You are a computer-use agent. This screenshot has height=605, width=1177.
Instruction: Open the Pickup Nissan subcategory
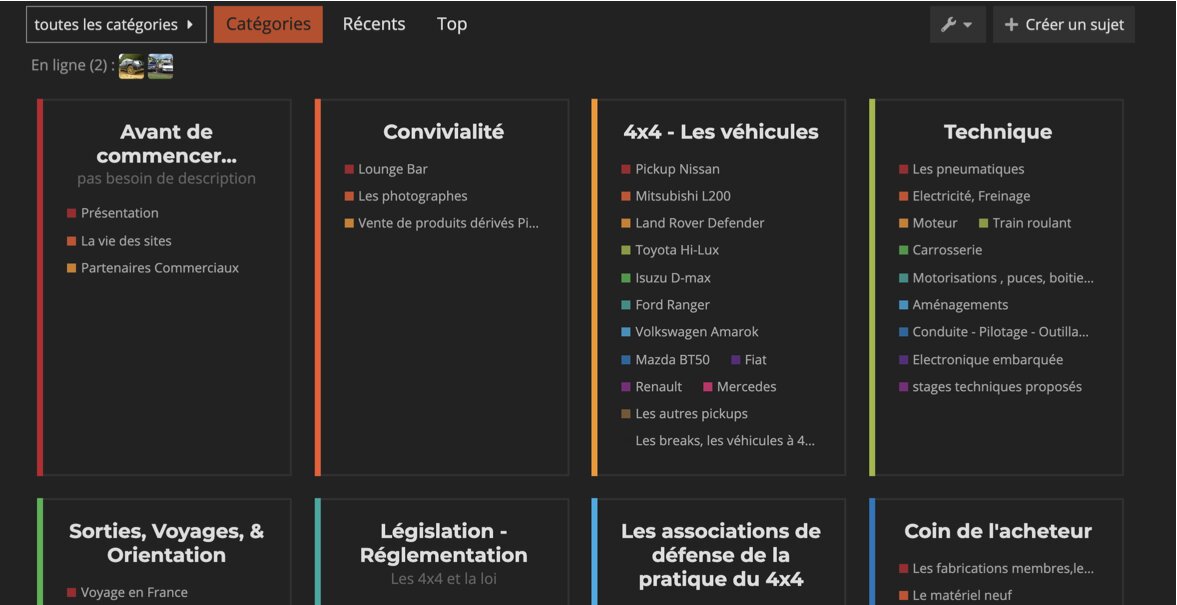(670, 170)
